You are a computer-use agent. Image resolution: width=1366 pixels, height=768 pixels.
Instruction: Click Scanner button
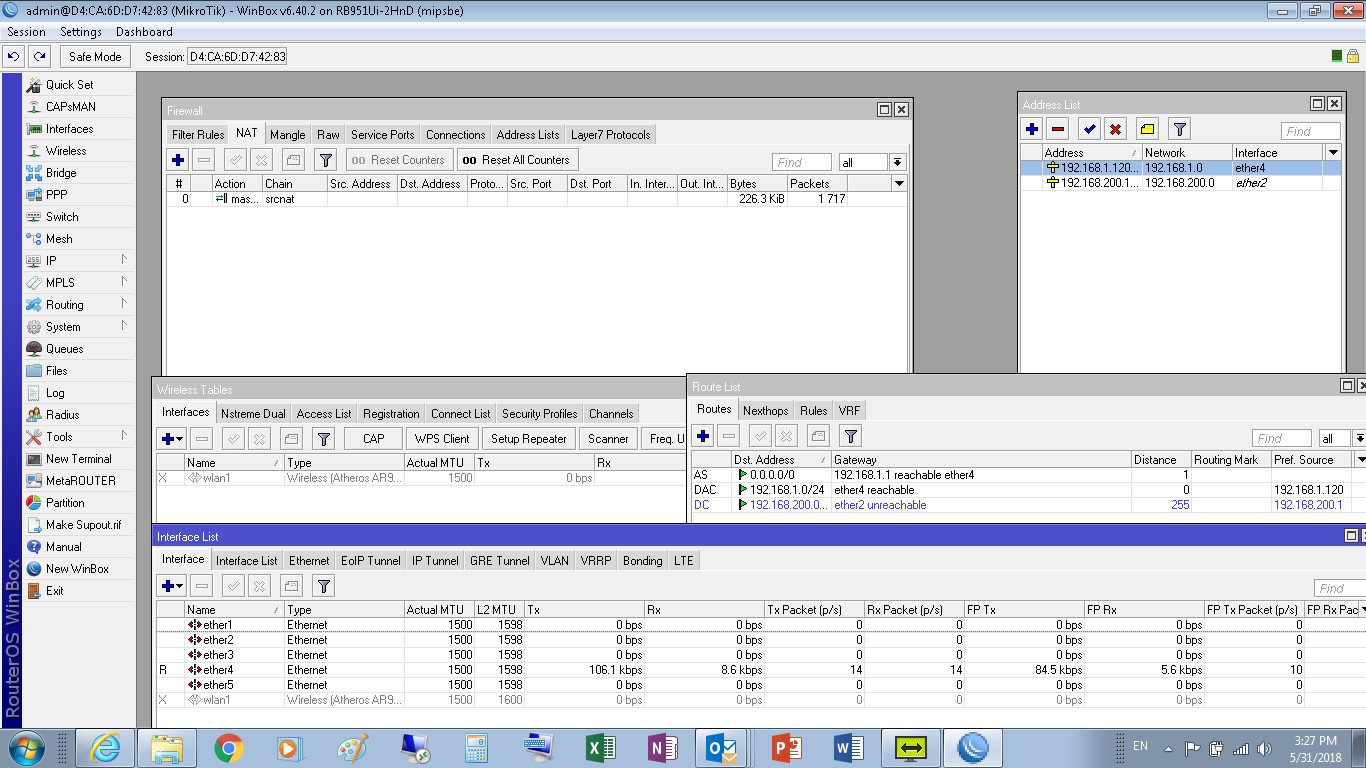click(608, 439)
